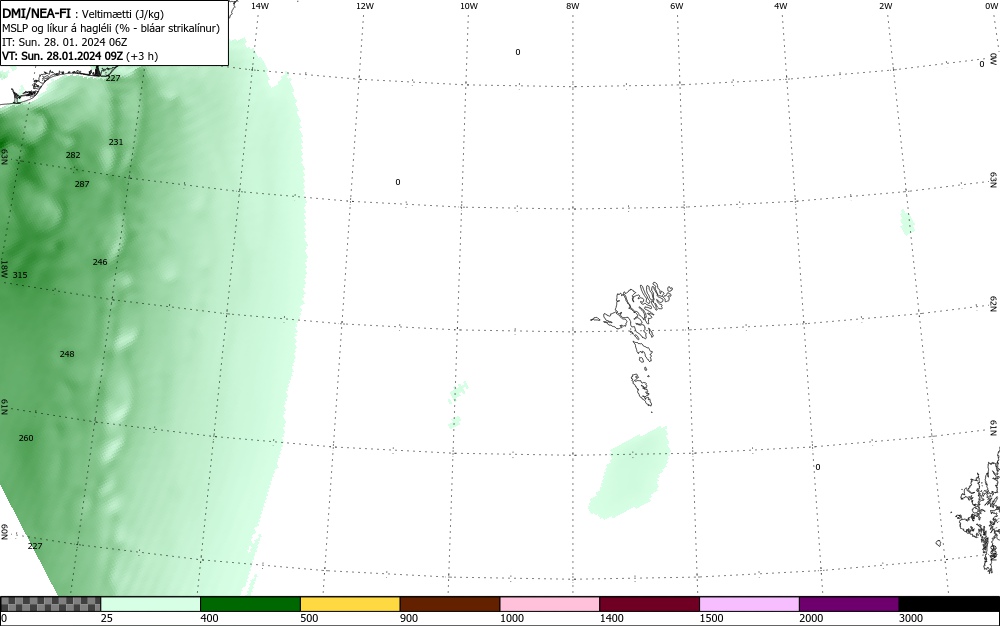
Task: Click the 'DMI/NEA-FI' title text
Action: pos(36,13)
